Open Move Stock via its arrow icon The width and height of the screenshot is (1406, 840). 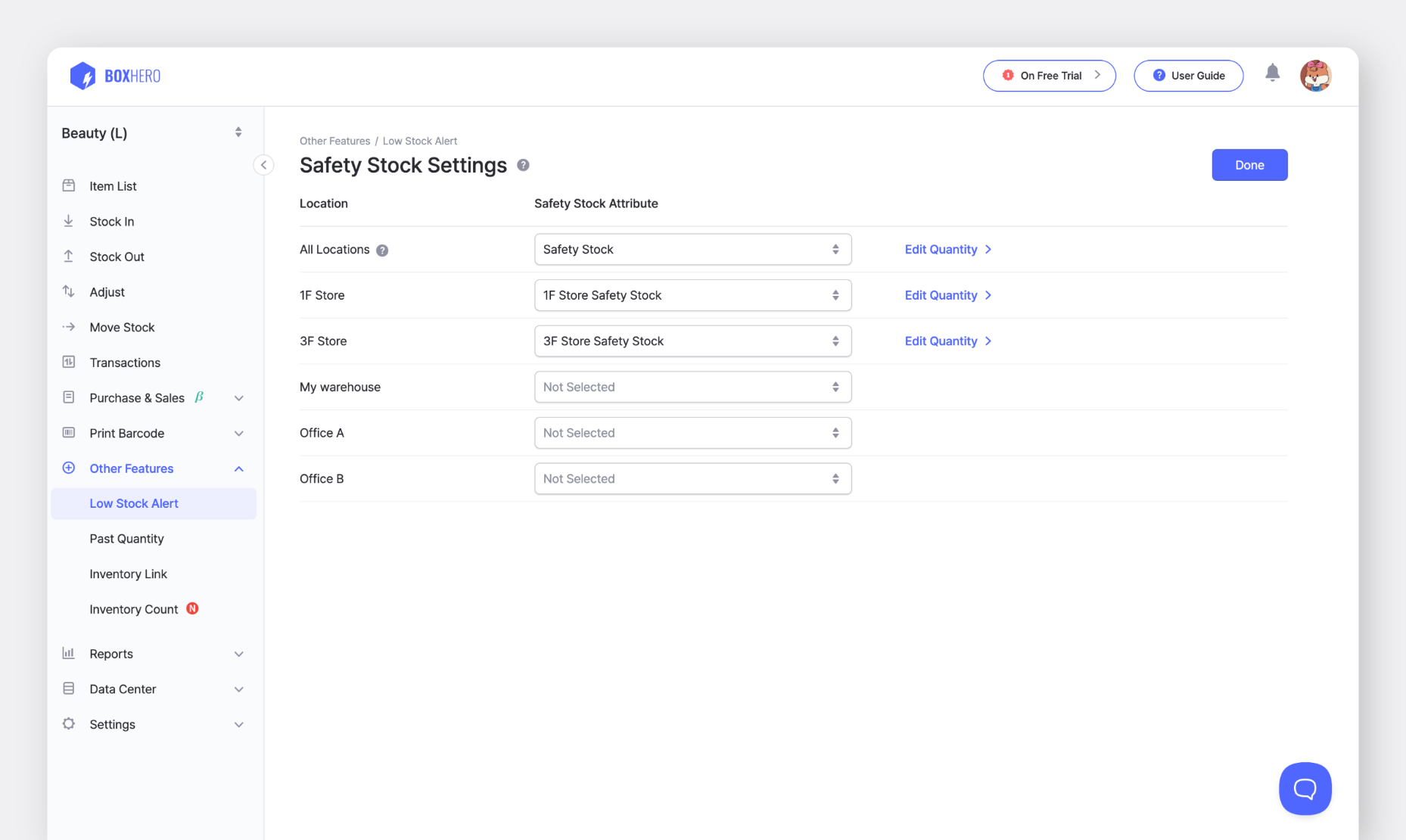[x=69, y=327]
